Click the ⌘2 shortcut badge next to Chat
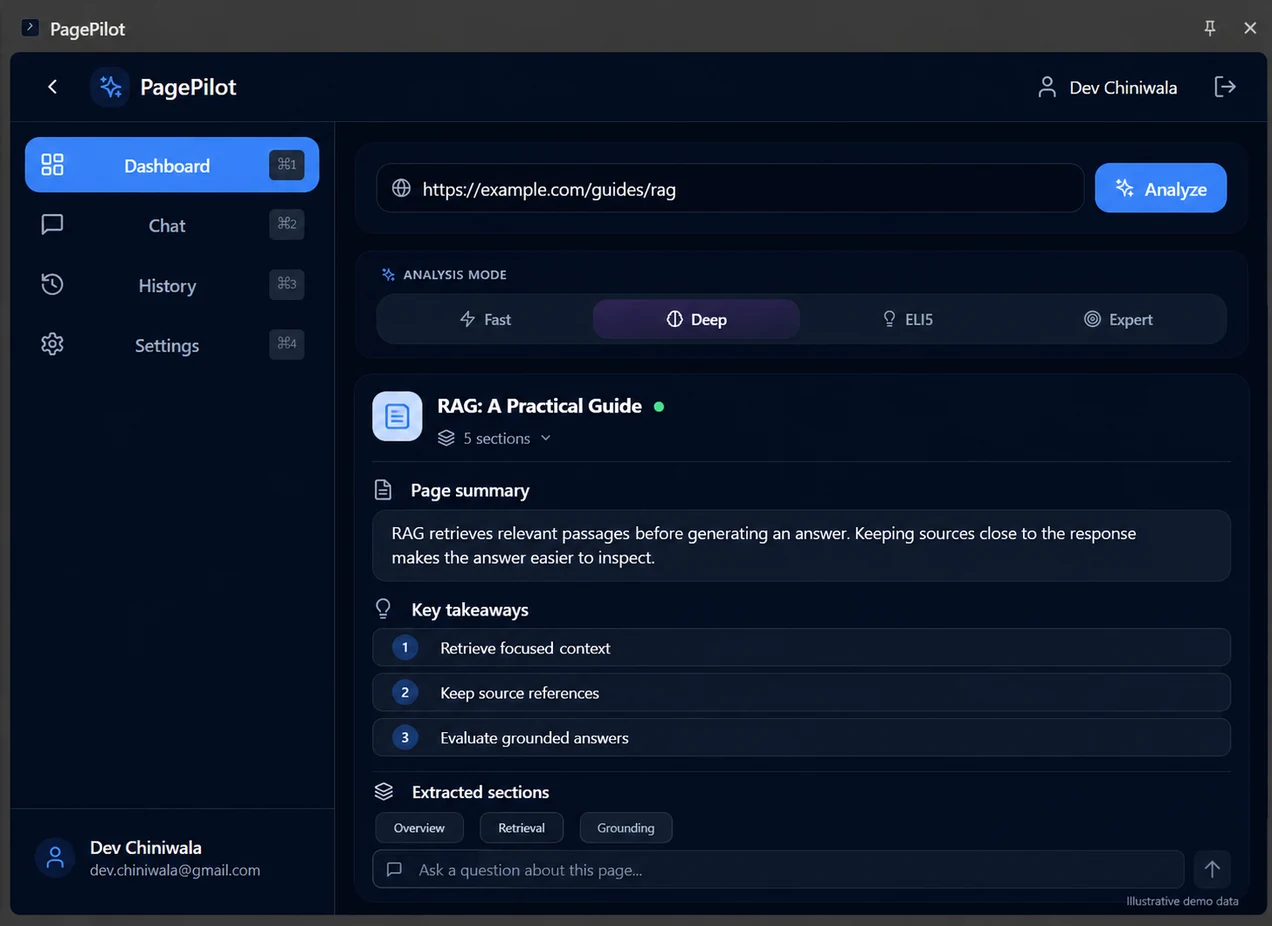Viewport: 1272px width, 926px height. pyautogui.click(x=287, y=224)
